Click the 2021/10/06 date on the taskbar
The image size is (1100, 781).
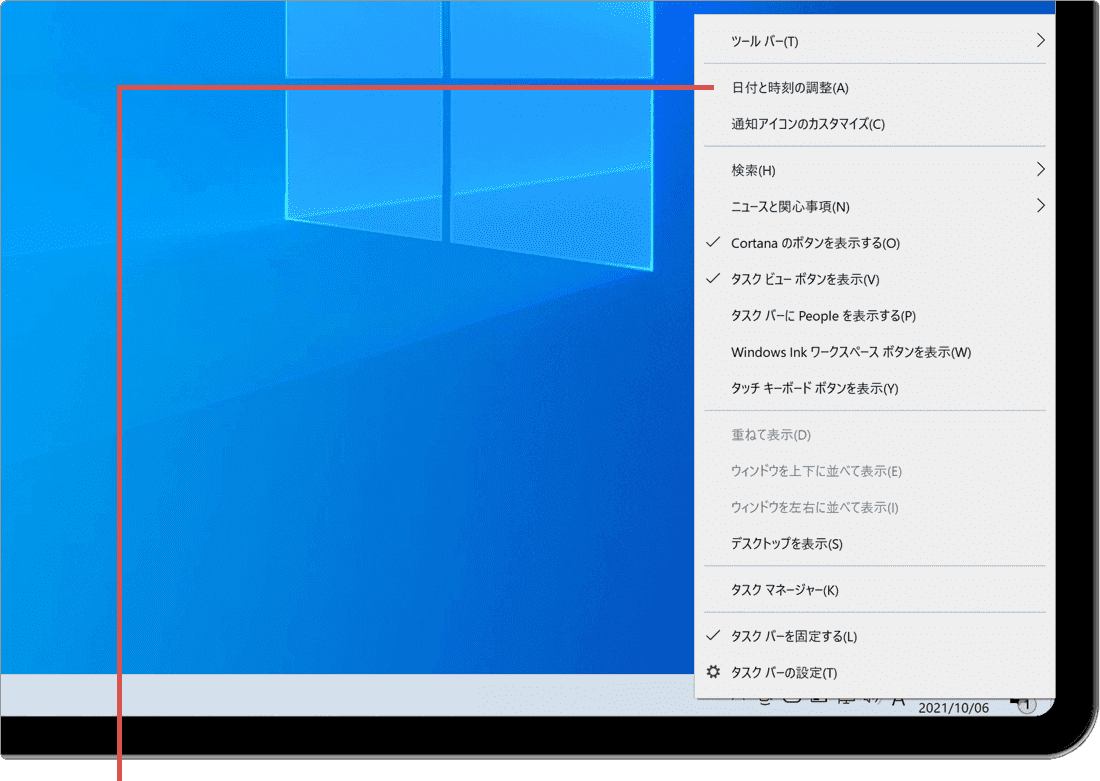[953, 708]
